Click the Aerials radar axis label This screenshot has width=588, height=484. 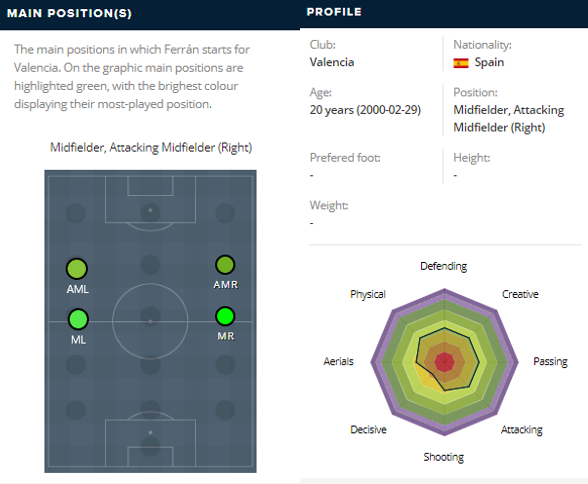click(339, 361)
